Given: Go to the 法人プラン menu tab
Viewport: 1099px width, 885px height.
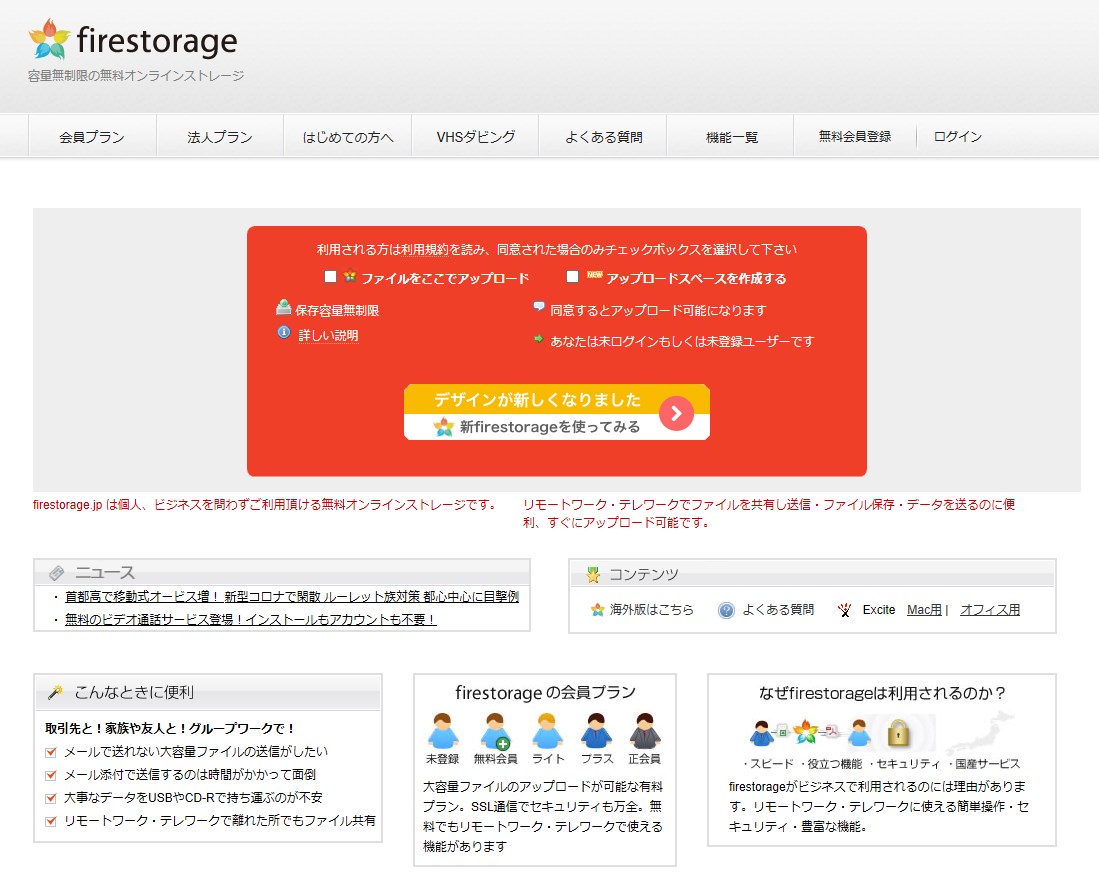Looking at the screenshot, I should (220, 137).
